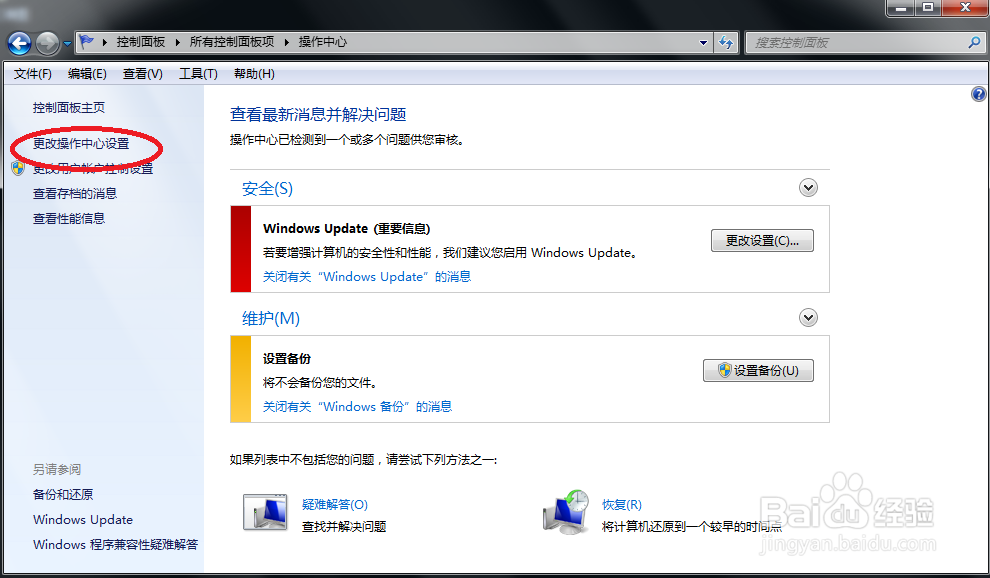This screenshot has height=578, width=990.
Task: Open the 工具(T) menu
Action: click(198, 74)
